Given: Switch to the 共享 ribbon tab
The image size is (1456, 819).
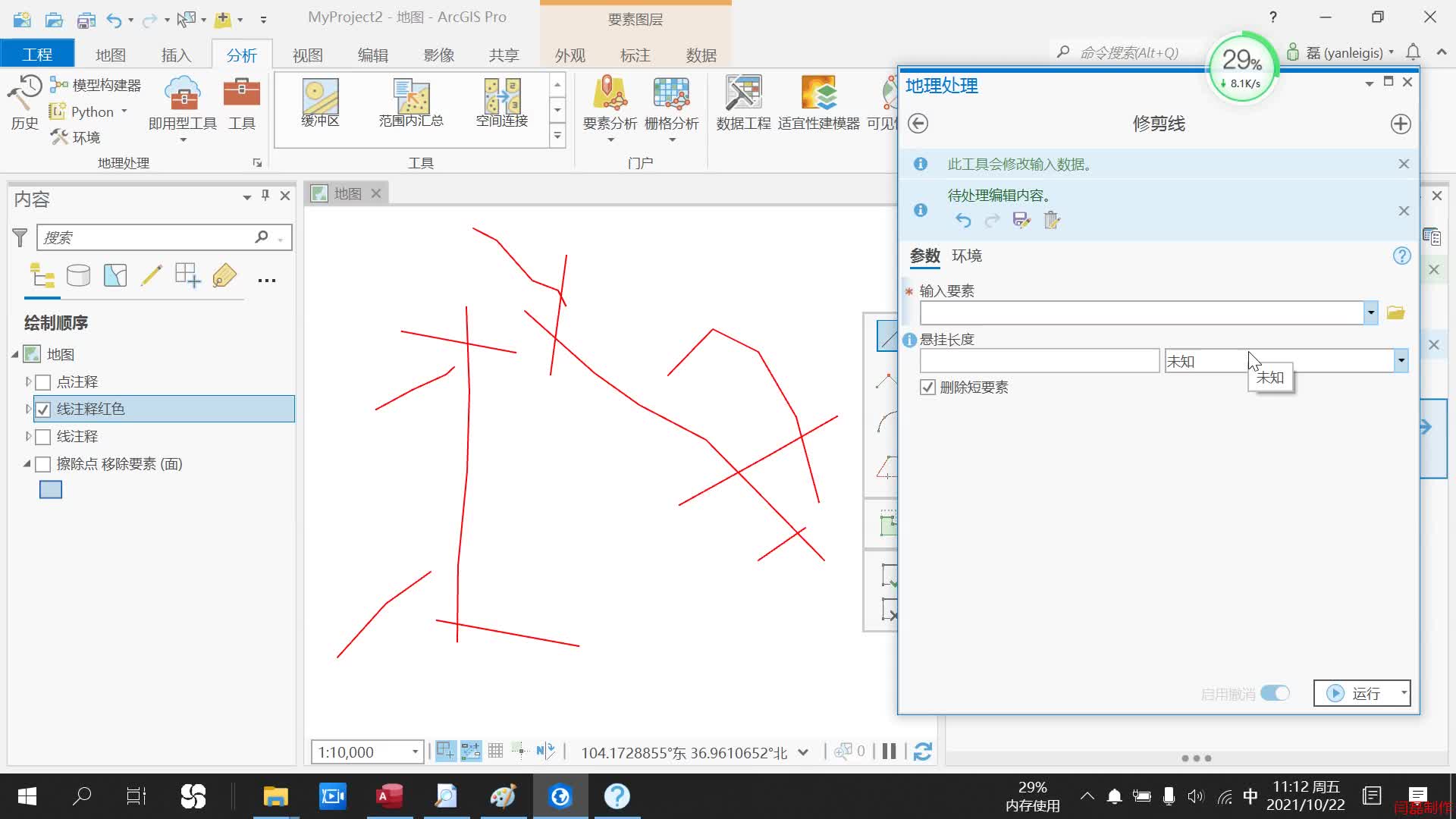Looking at the screenshot, I should point(503,55).
